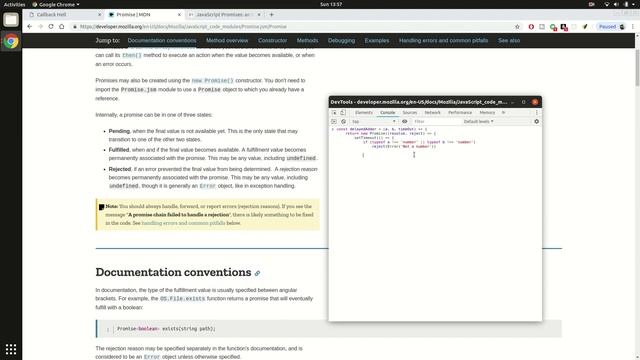Switch to Callback Hell browser tab

pyautogui.click(x=64, y=15)
